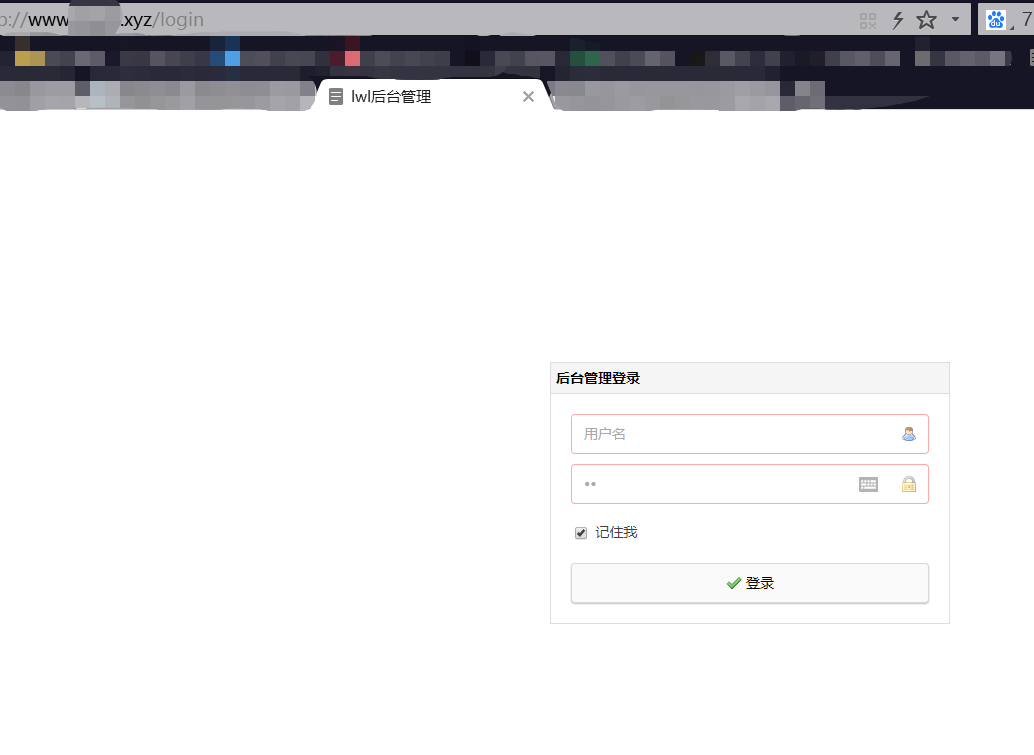Click the user avatar icon in username field

[908, 433]
